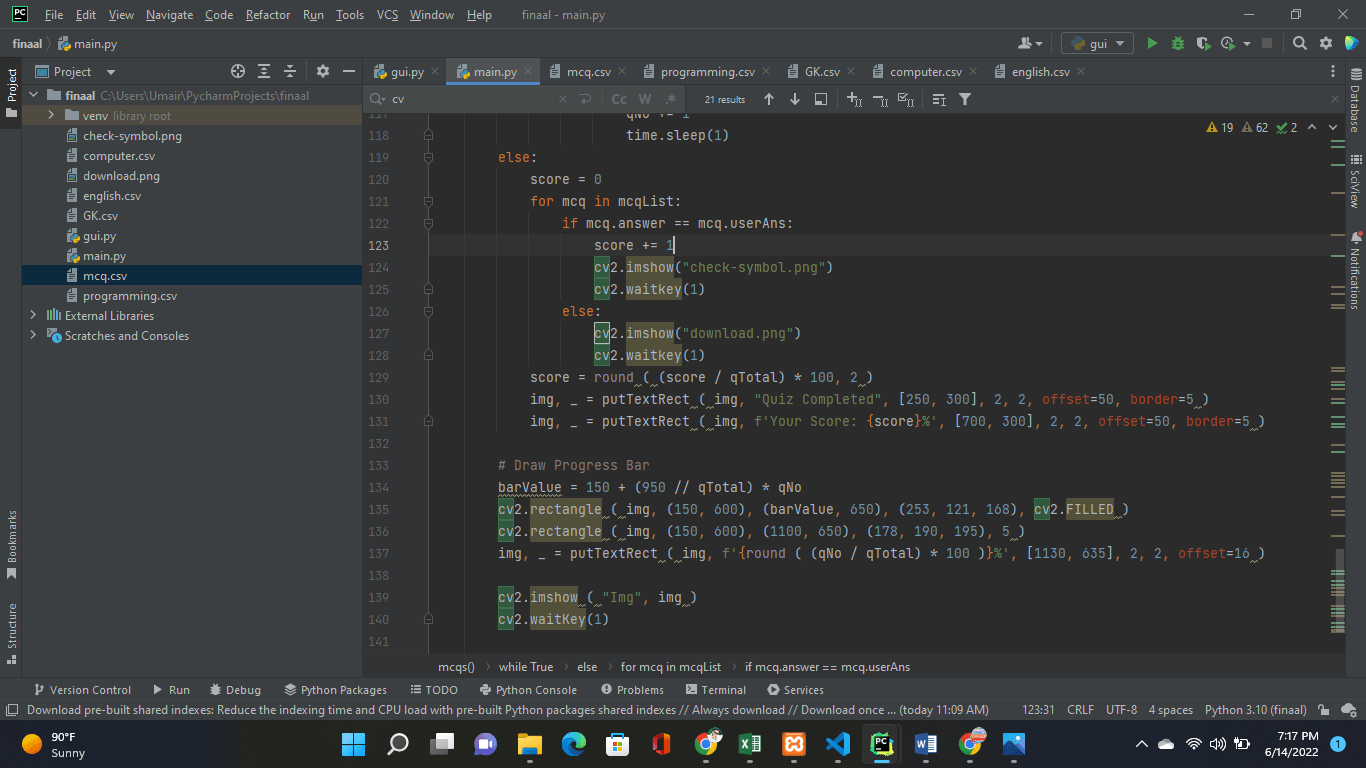Expand the venv folder
Image resolution: width=1366 pixels, height=768 pixels.
pyautogui.click(x=53, y=116)
